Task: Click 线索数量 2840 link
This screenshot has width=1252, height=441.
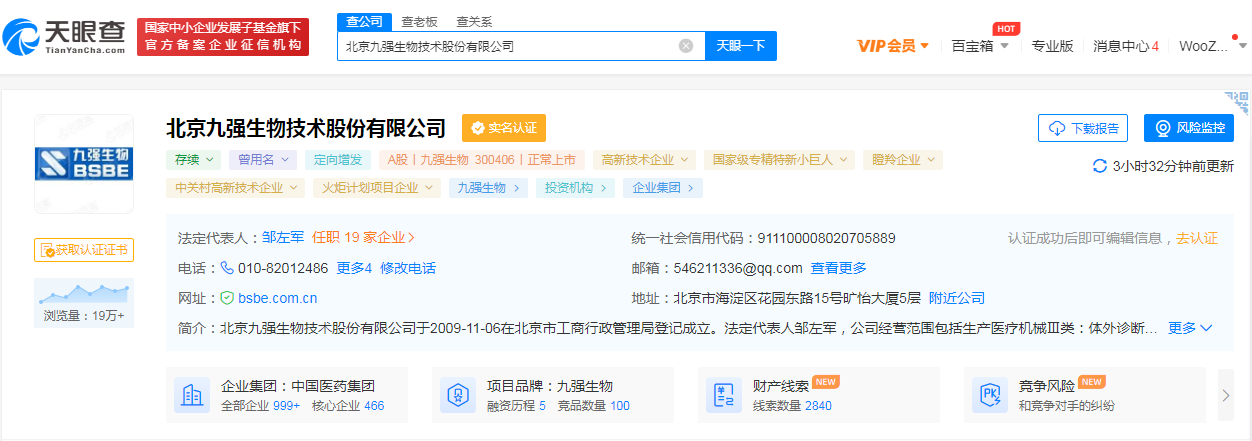Action: 792,406
